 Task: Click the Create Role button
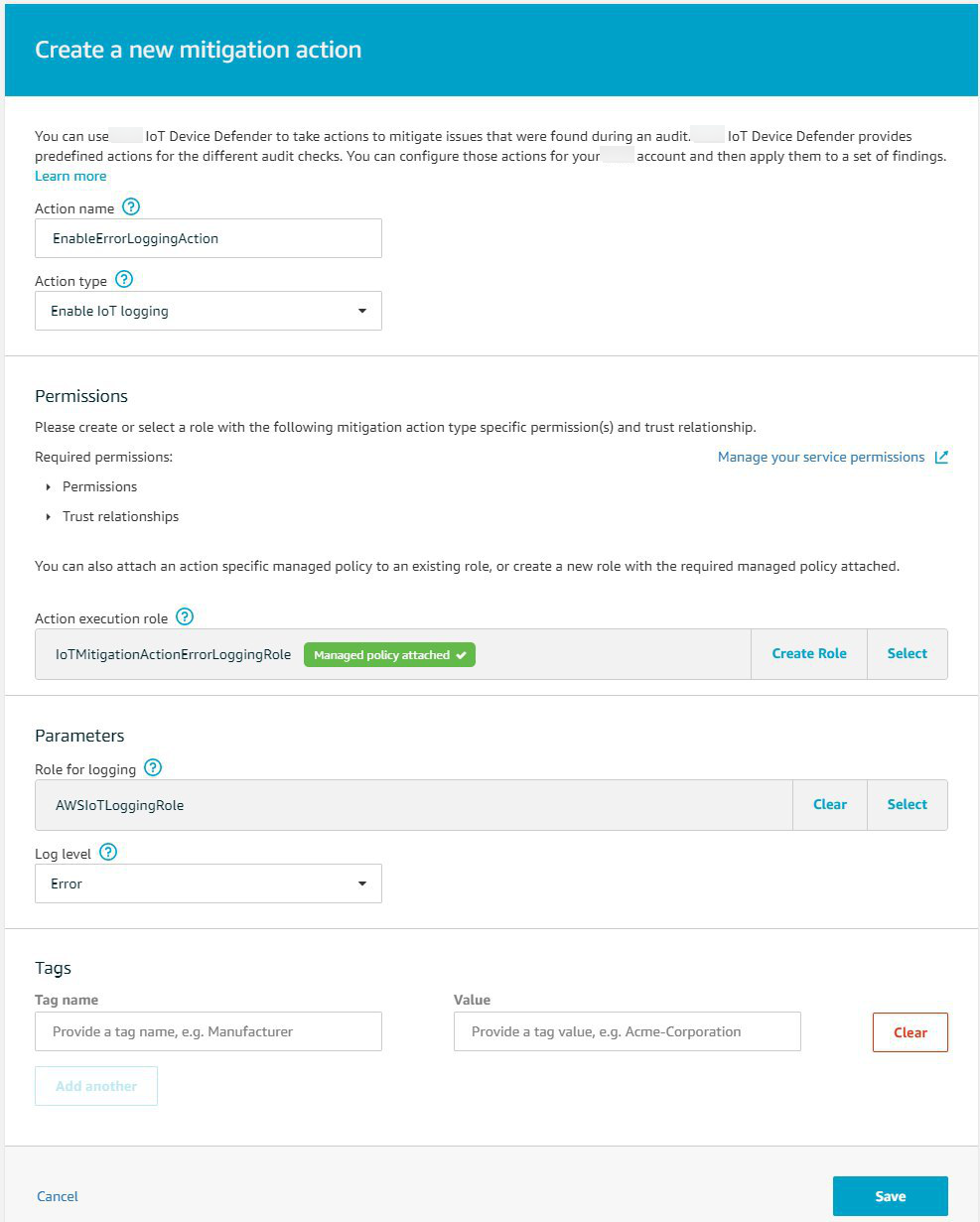[x=809, y=654]
